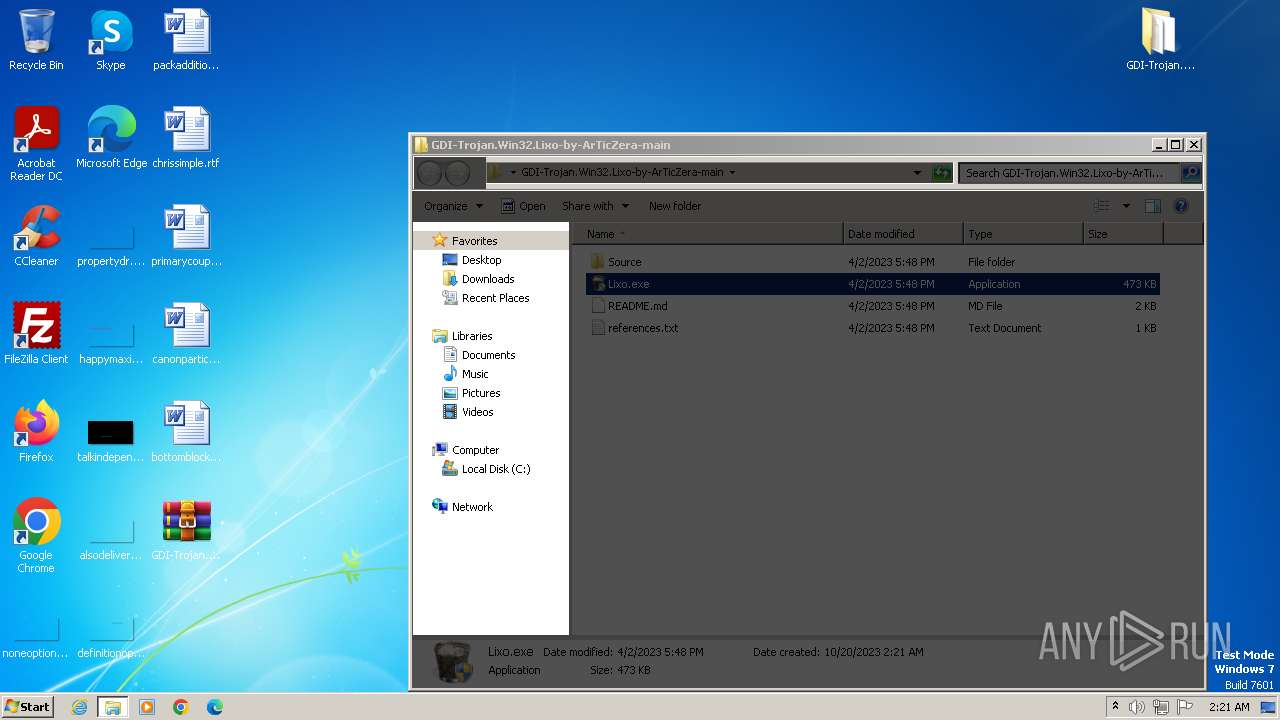Launch FileZilla Client shortcut
The height and width of the screenshot is (720, 1280).
point(36,334)
